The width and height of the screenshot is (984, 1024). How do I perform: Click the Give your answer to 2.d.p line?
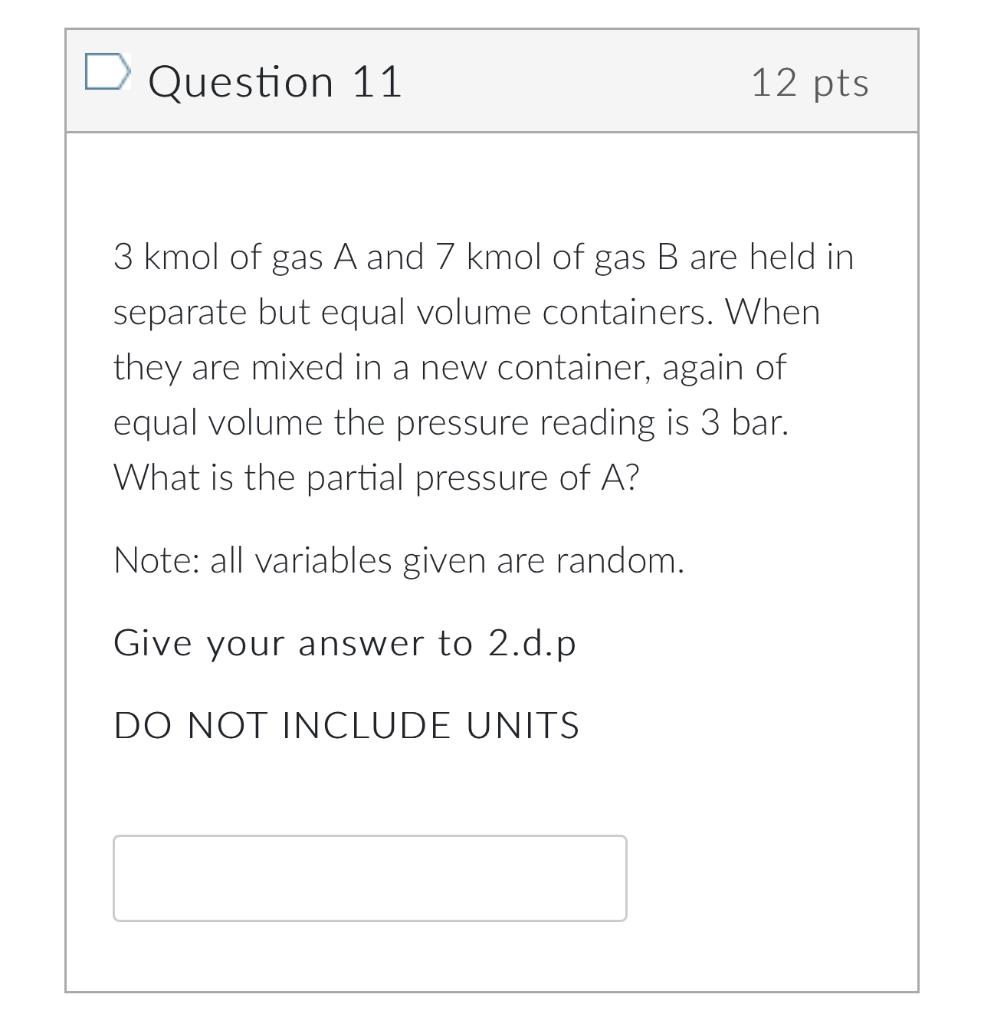tap(345, 642)
